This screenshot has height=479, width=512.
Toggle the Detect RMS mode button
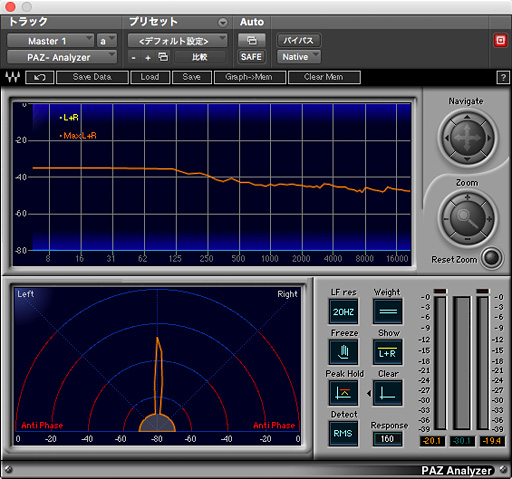tap(343, 433)
